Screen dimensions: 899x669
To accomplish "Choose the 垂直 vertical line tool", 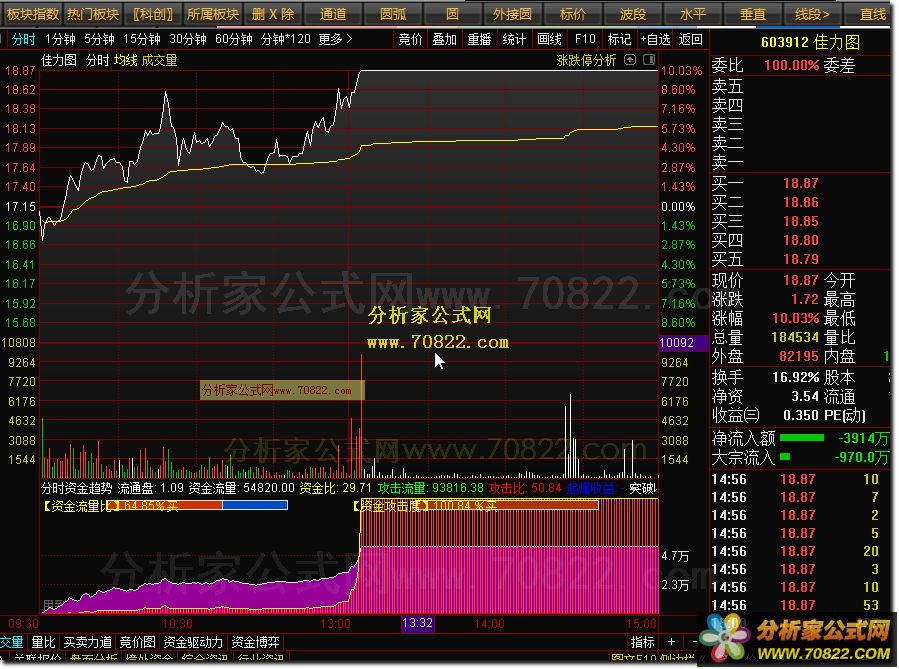I will point(752,14).
